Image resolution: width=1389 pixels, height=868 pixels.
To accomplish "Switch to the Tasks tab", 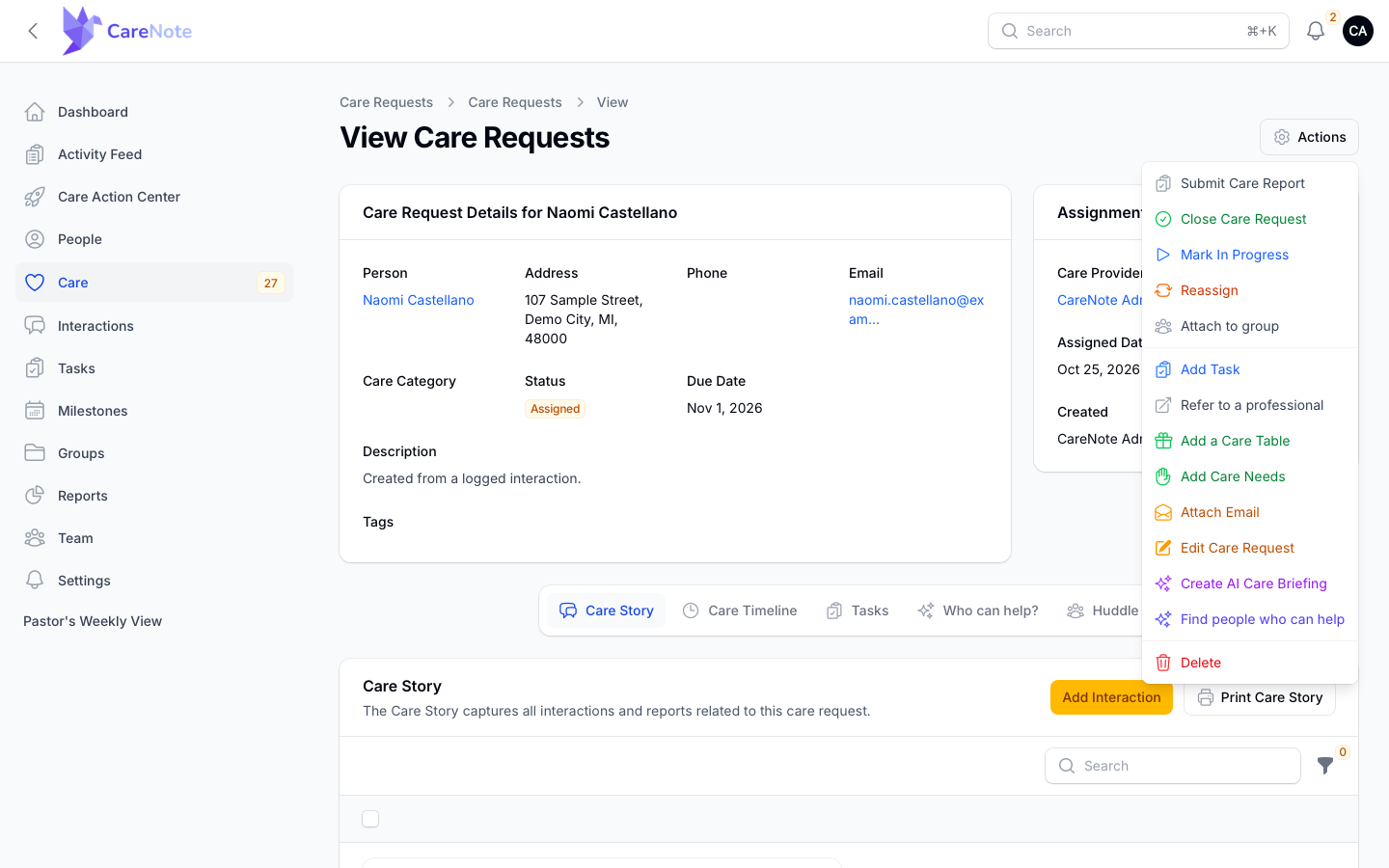I will tap(858, 610).
